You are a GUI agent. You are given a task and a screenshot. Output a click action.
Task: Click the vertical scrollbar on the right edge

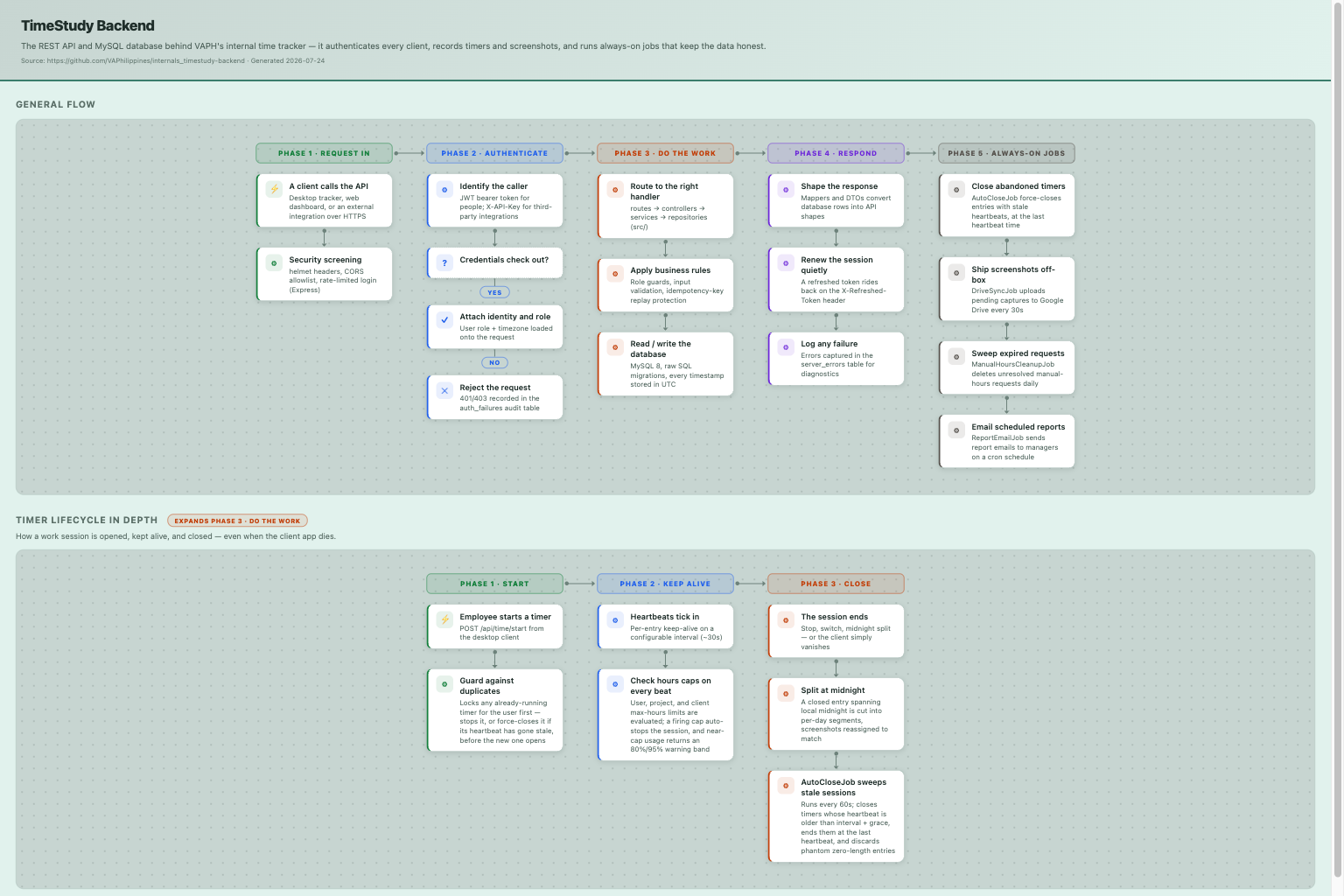(1337, 437)
